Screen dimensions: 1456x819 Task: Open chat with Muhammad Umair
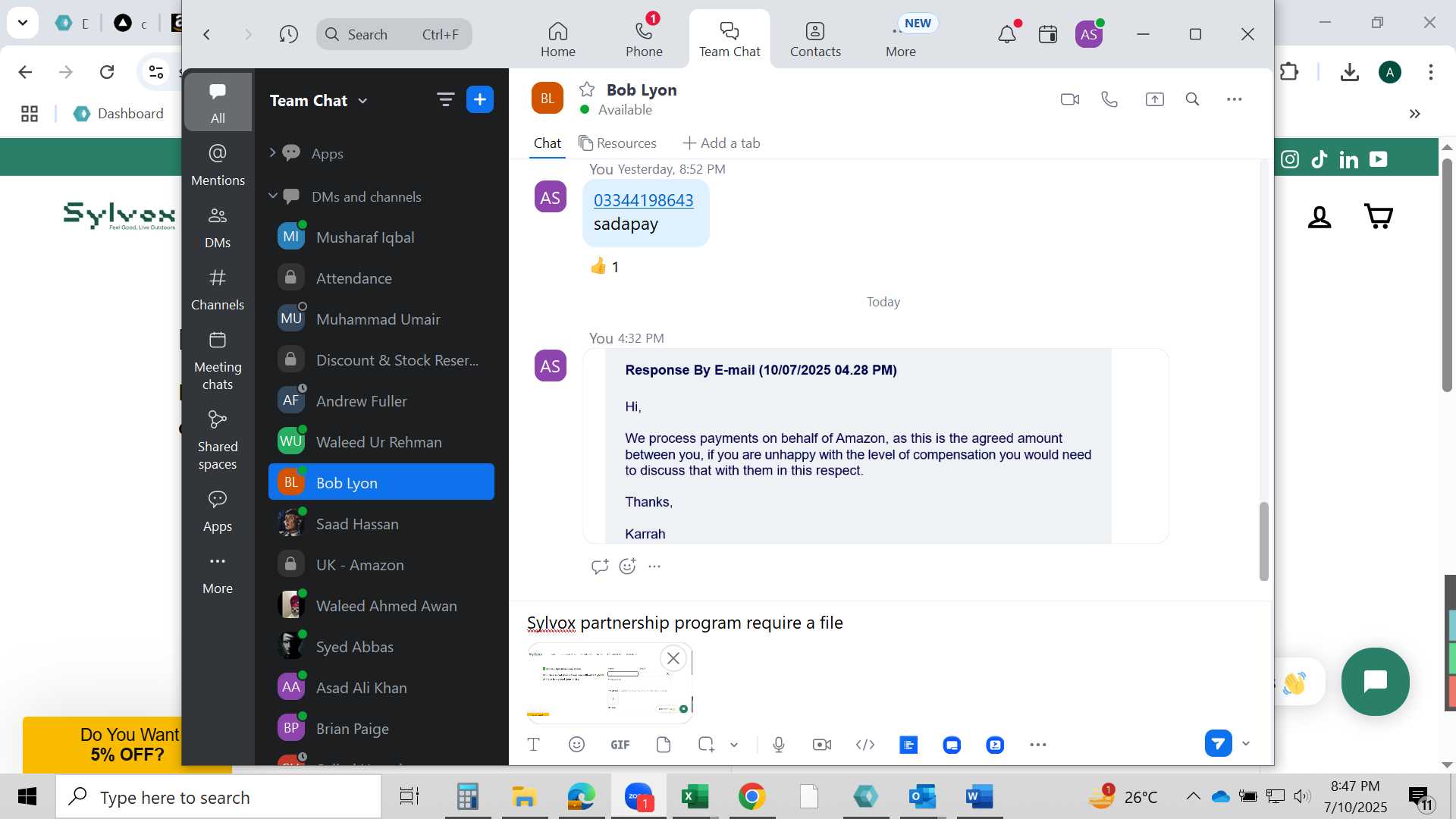381,319
